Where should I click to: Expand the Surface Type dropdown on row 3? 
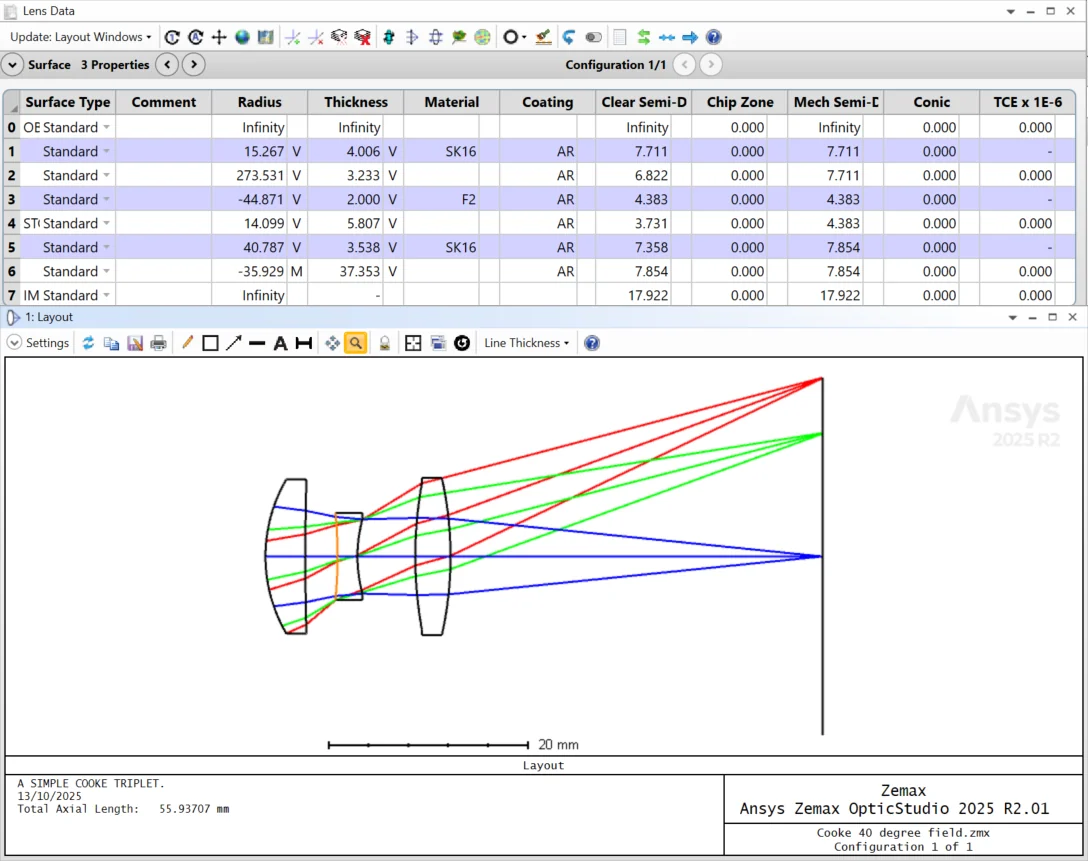(105, 199)
